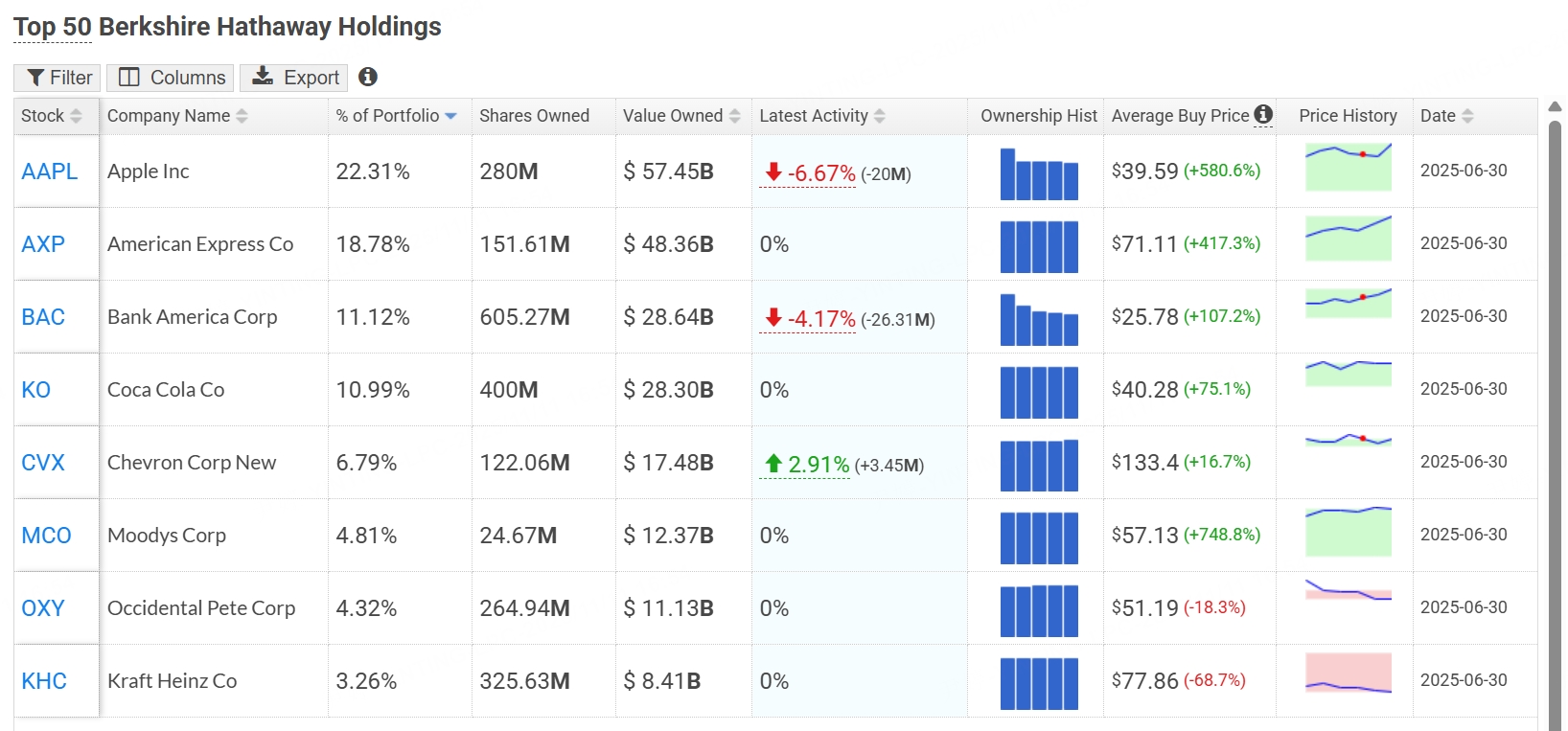
Task: Open the KHC stock link
Action: [x=44, y=681]
